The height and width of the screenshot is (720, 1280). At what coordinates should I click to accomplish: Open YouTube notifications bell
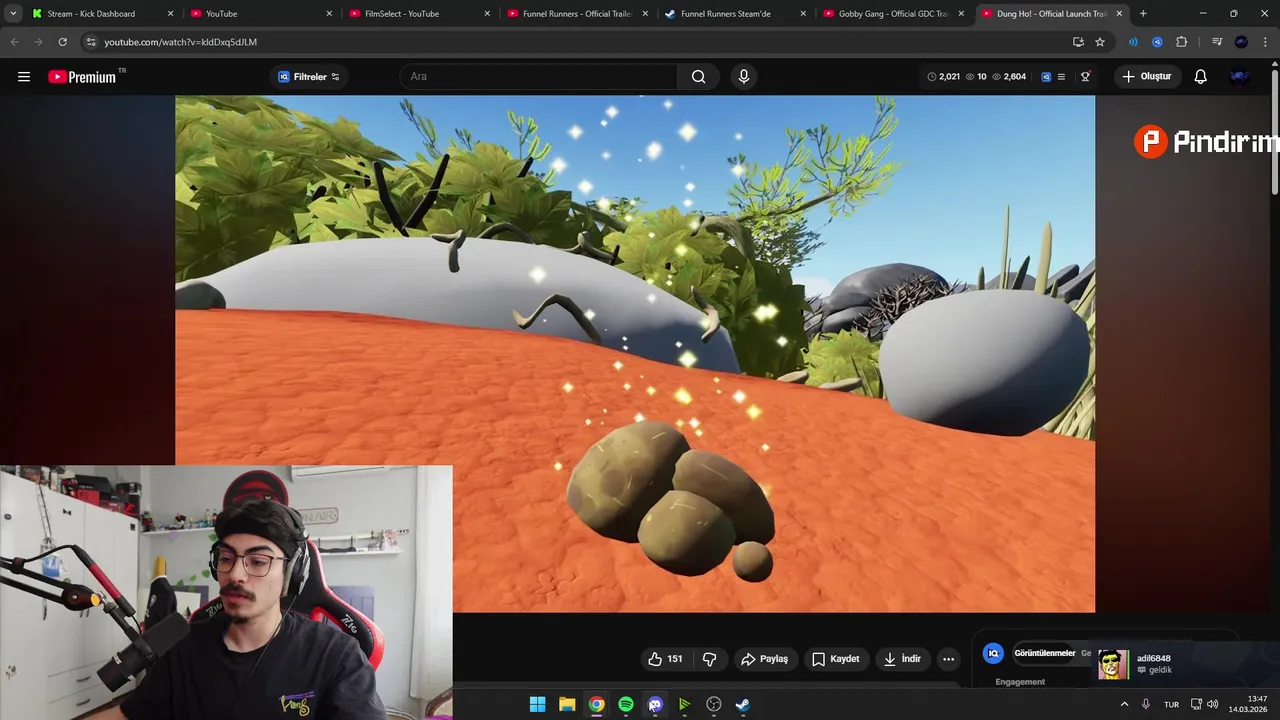click(x=1201, y=77)
